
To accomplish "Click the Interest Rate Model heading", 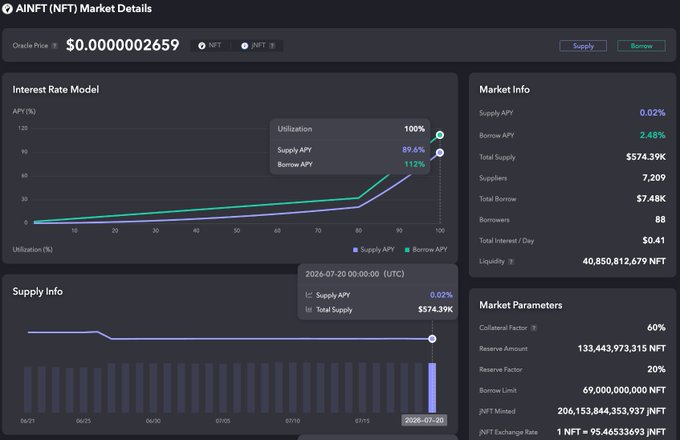I will [x=56, y=89].
